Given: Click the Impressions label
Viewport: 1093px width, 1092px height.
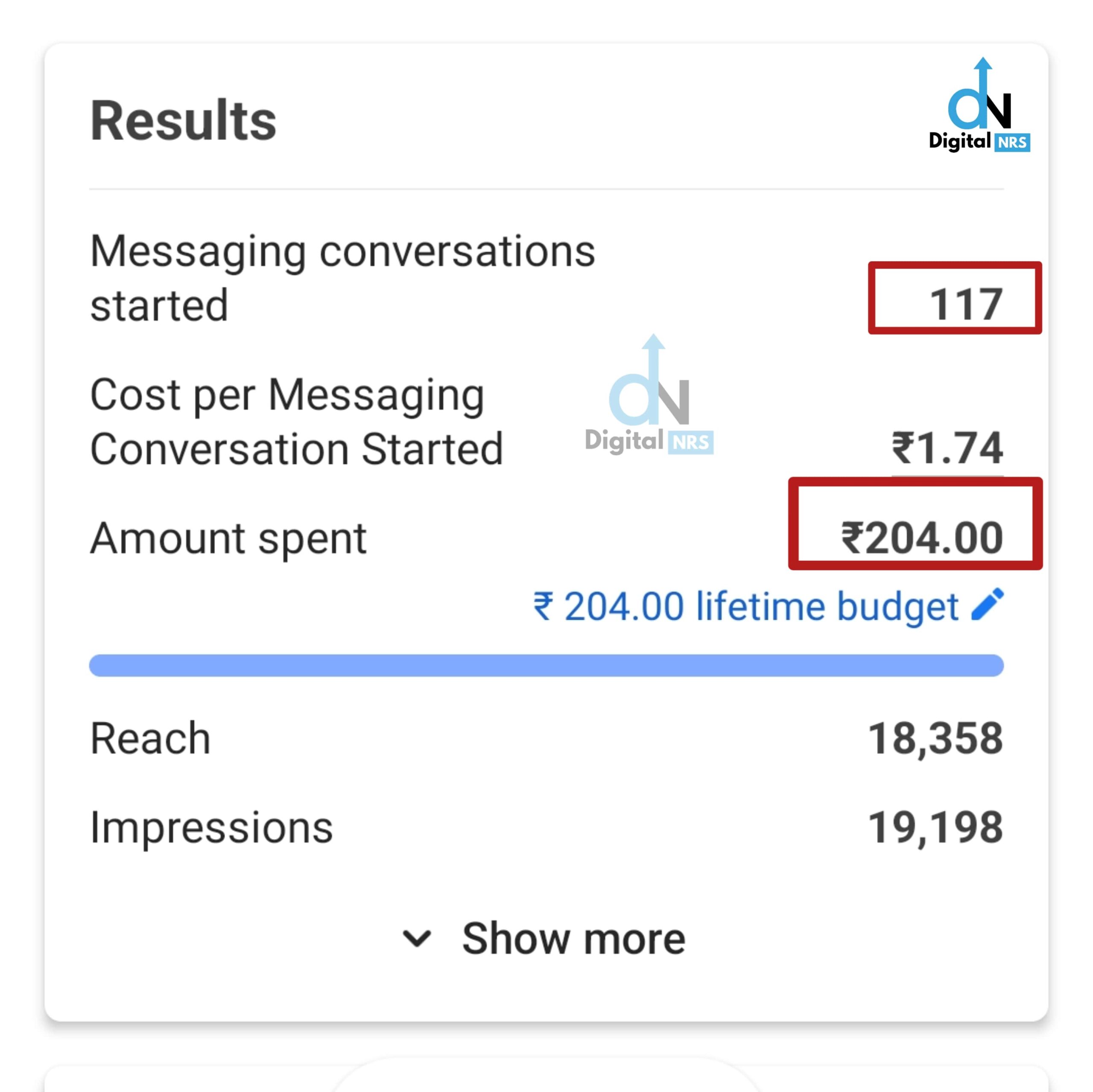Looking at the screenshot, I should 212,827.
